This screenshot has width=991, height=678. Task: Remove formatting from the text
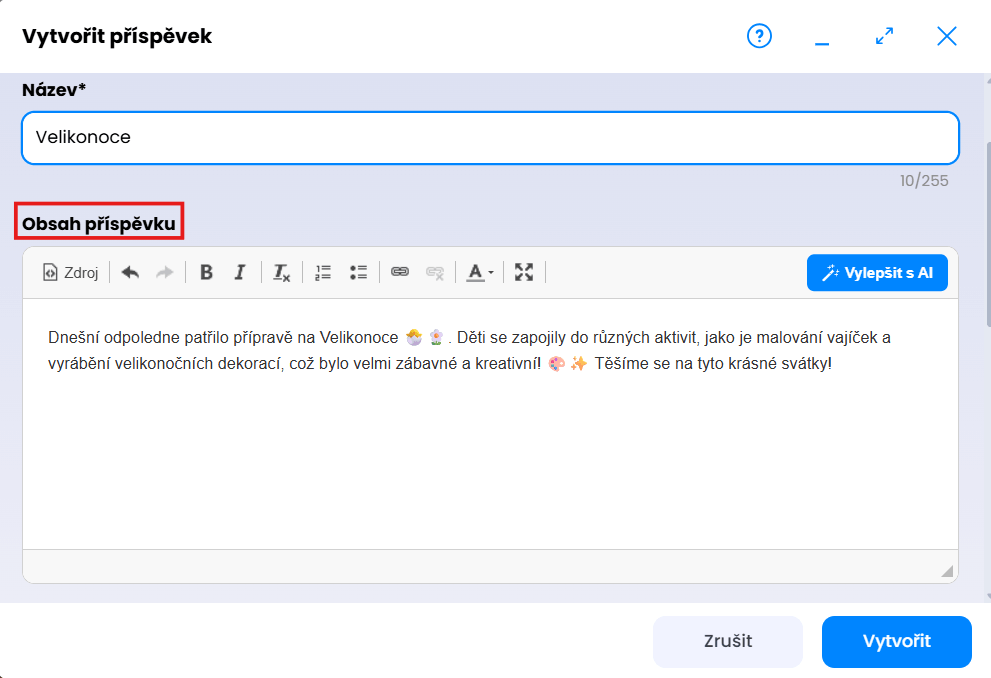pos(282,272)
